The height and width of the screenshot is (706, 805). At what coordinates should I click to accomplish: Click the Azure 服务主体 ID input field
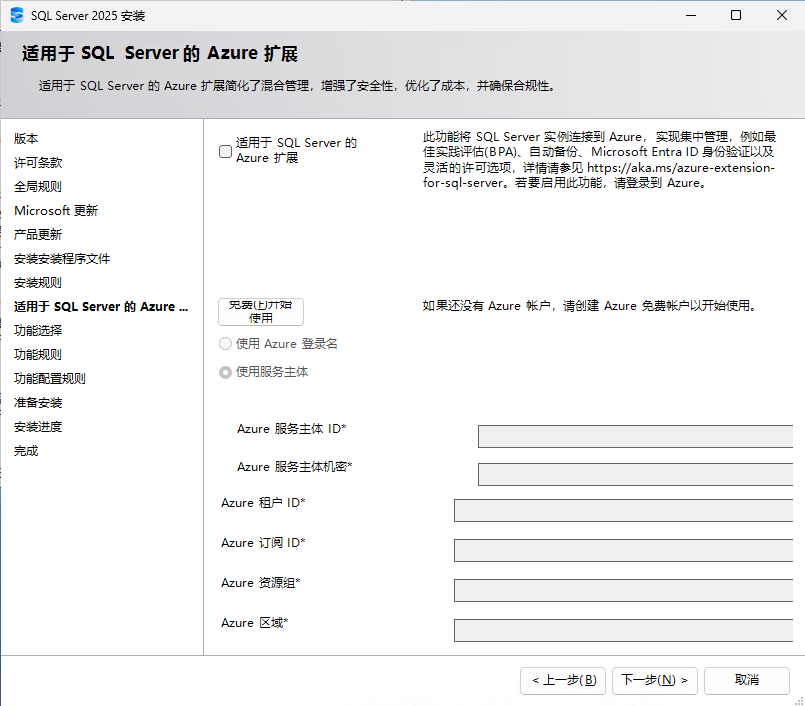pyautogui.click(x=636, y=436)
